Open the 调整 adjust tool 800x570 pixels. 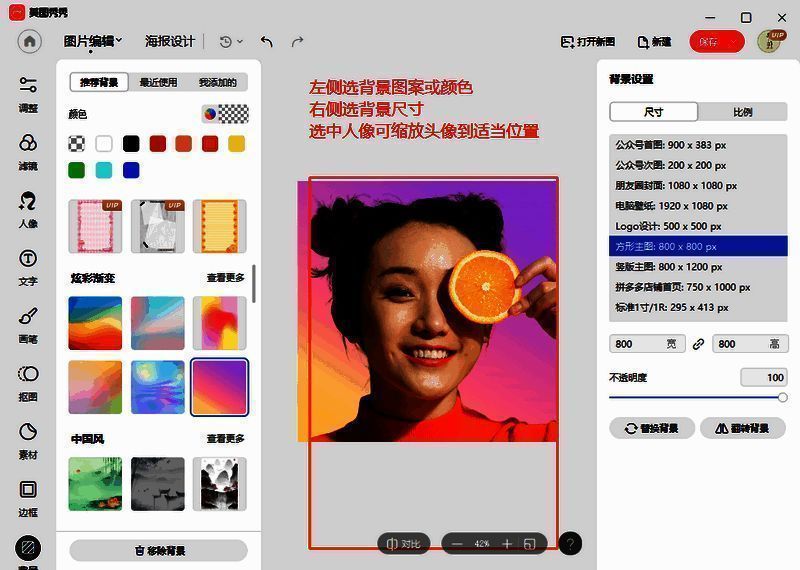[28, 94]
